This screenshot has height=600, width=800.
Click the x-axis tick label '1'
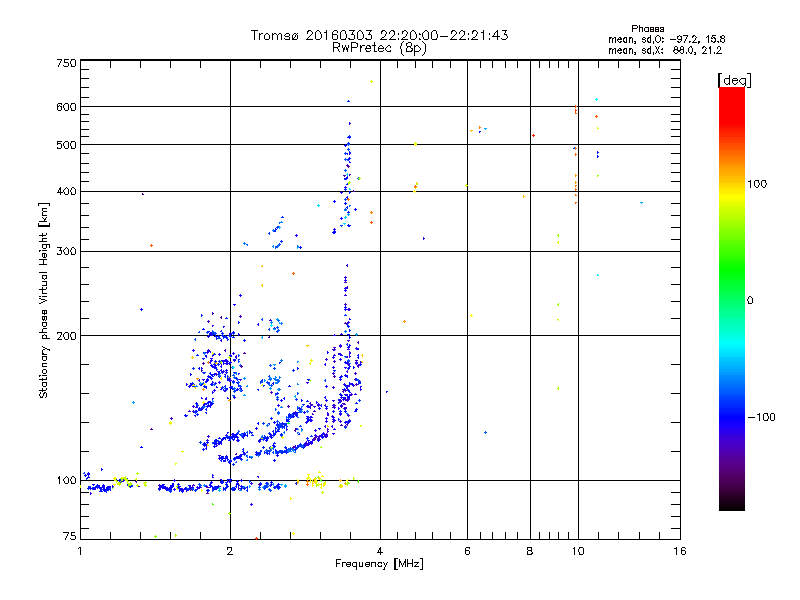80,551
